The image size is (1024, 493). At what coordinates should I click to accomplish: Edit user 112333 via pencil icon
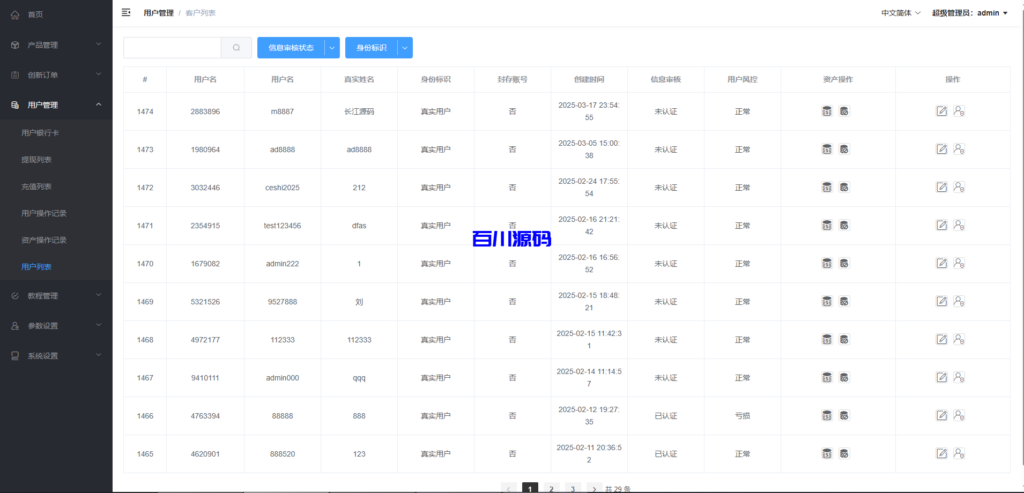[942, 340]
